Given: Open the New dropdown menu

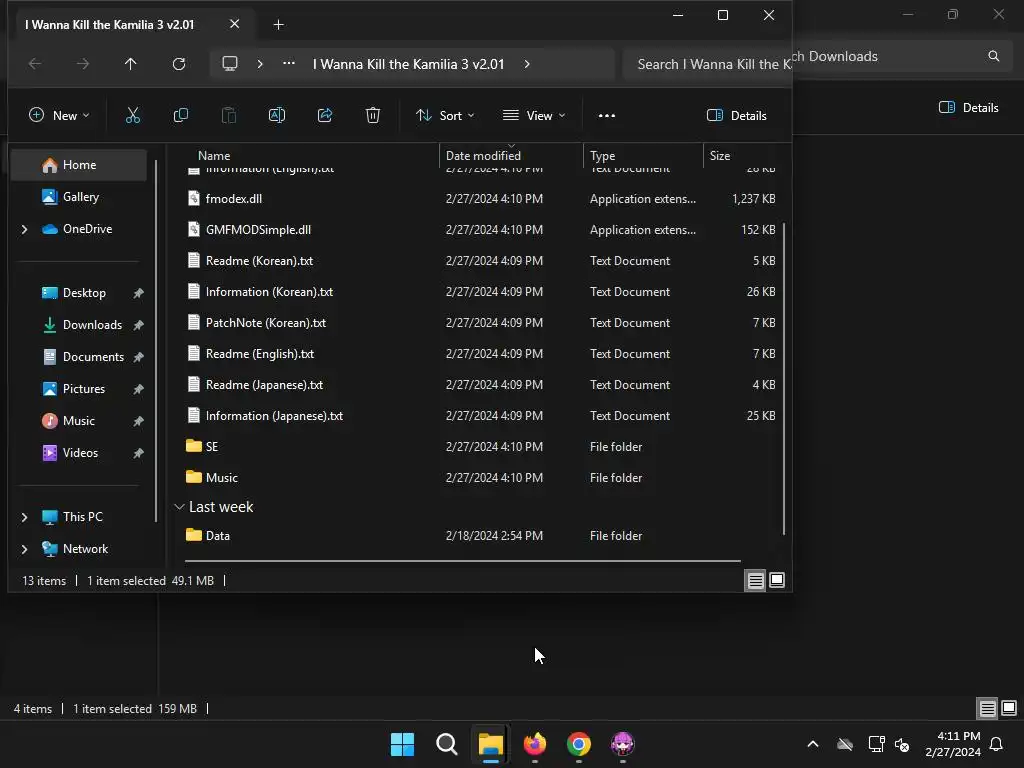Looking at the screenshot, I should [59, 116].
